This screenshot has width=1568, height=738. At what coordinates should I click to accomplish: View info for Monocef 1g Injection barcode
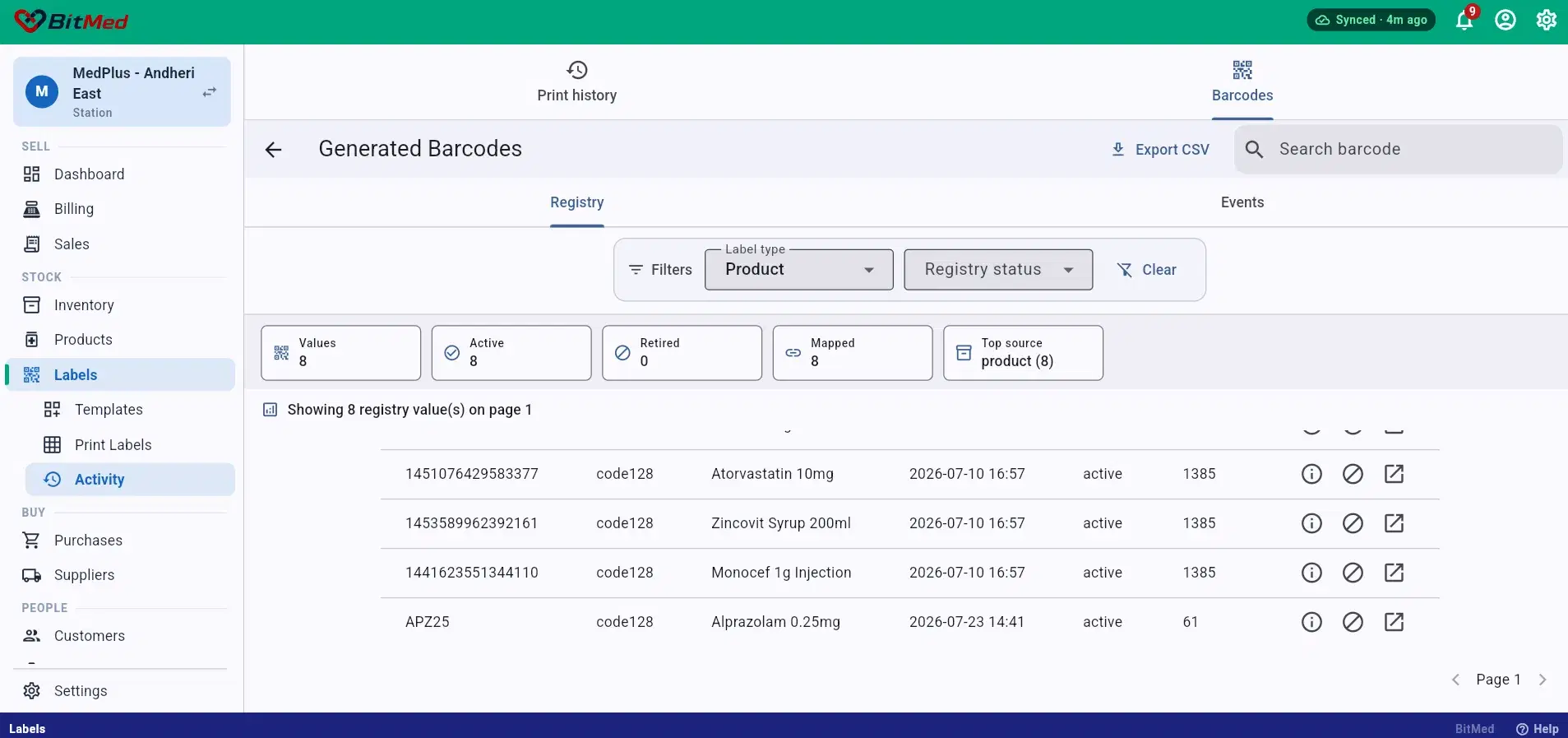(1311, 573)
